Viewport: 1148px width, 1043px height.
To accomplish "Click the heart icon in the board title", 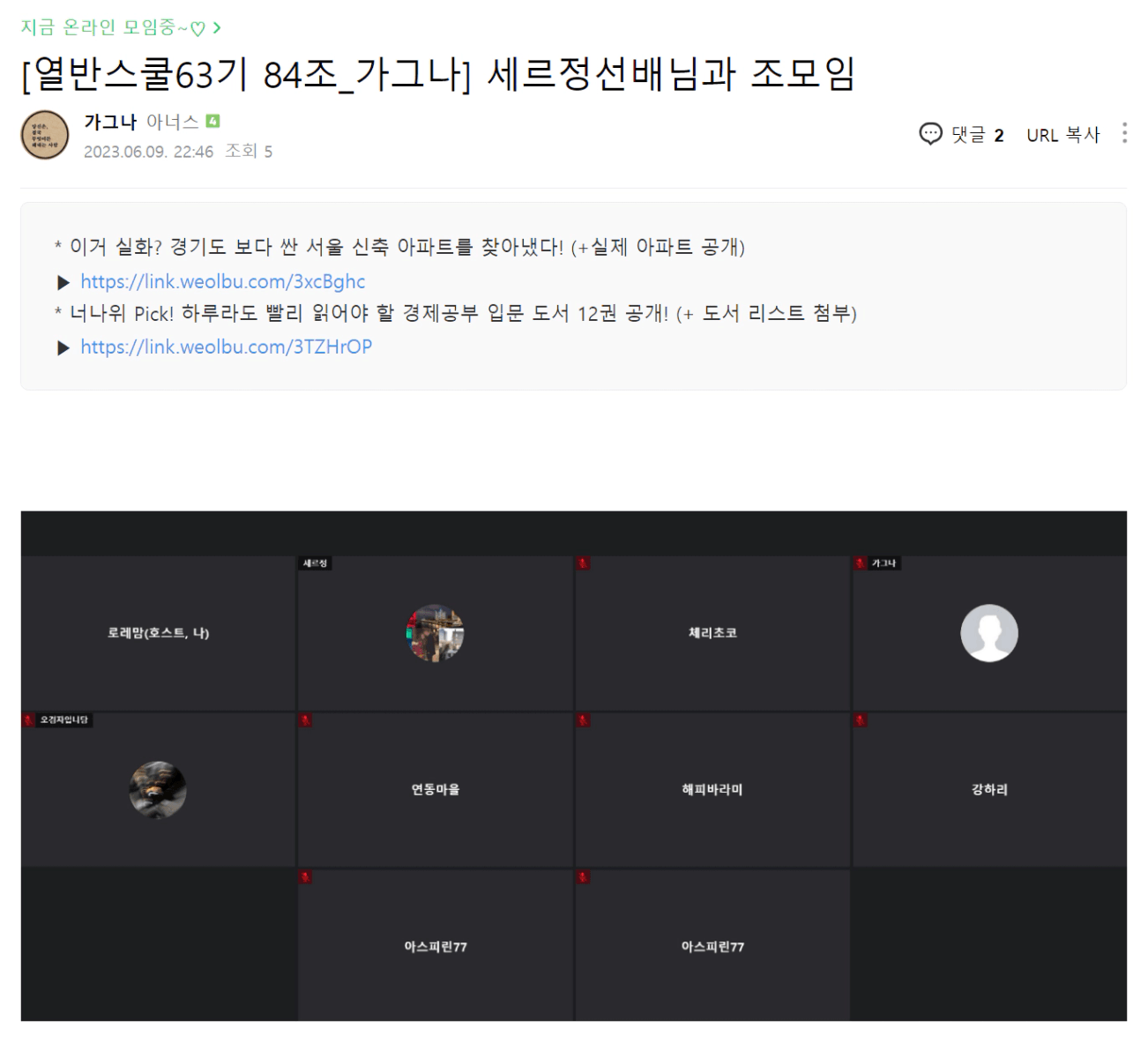I will pyautogui.click(x=198, y=29).
